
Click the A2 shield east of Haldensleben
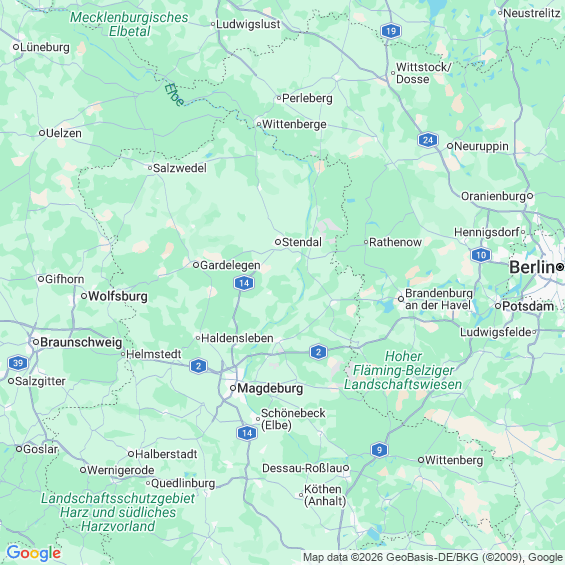coord(318,352)
